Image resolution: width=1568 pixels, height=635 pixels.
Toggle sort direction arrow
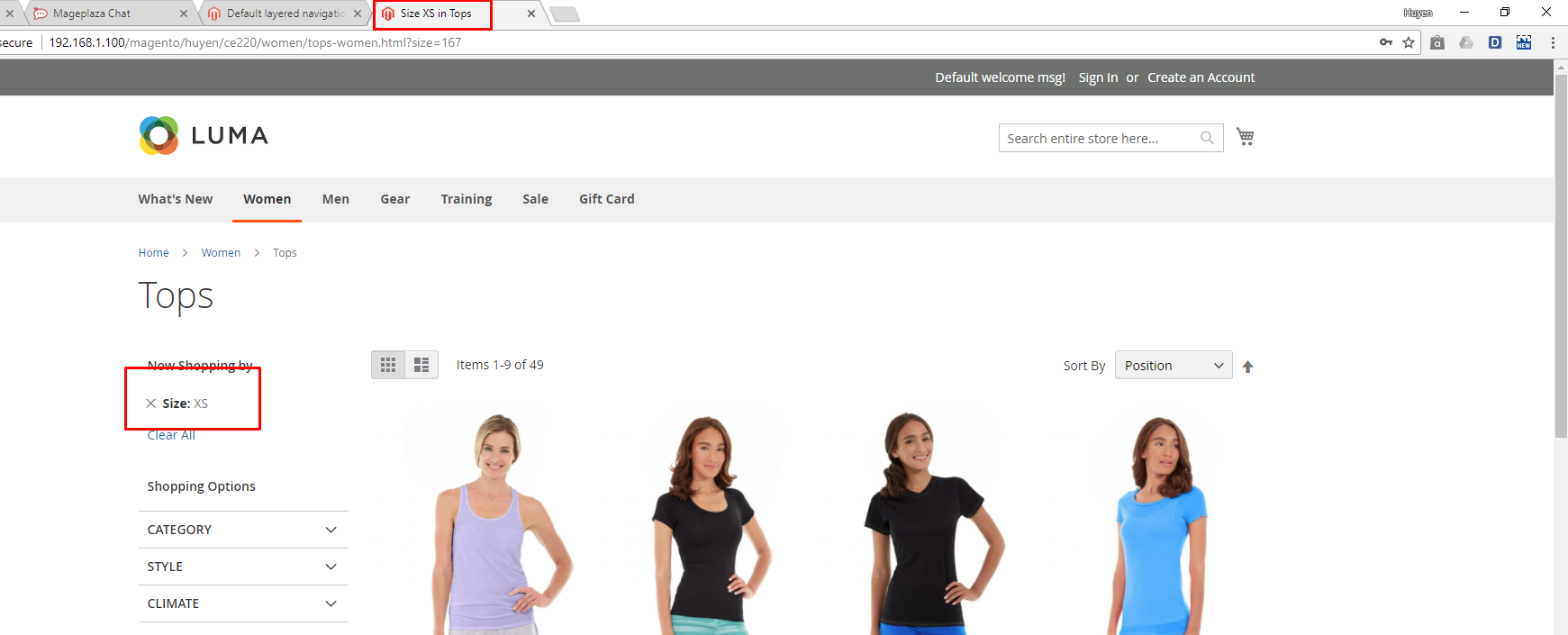tap(1247, 367)
